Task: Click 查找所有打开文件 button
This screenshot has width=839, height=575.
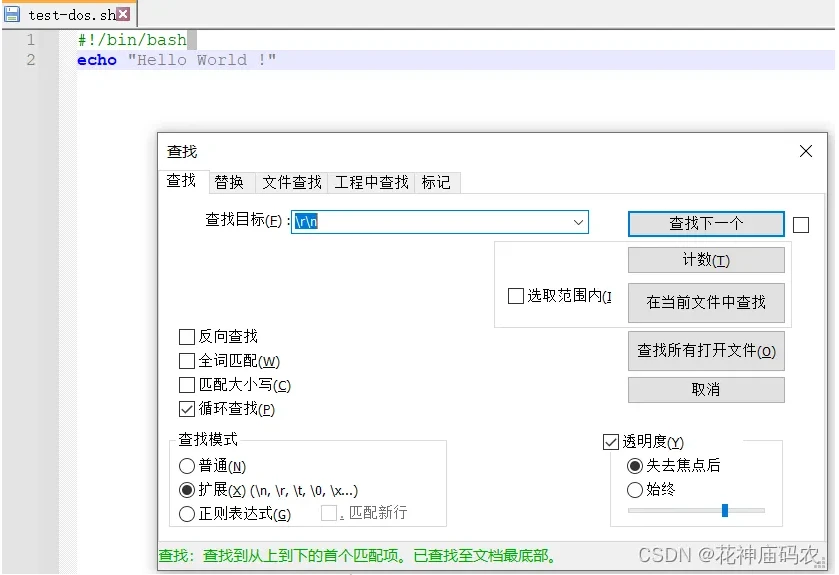Action: click(706, 351)
